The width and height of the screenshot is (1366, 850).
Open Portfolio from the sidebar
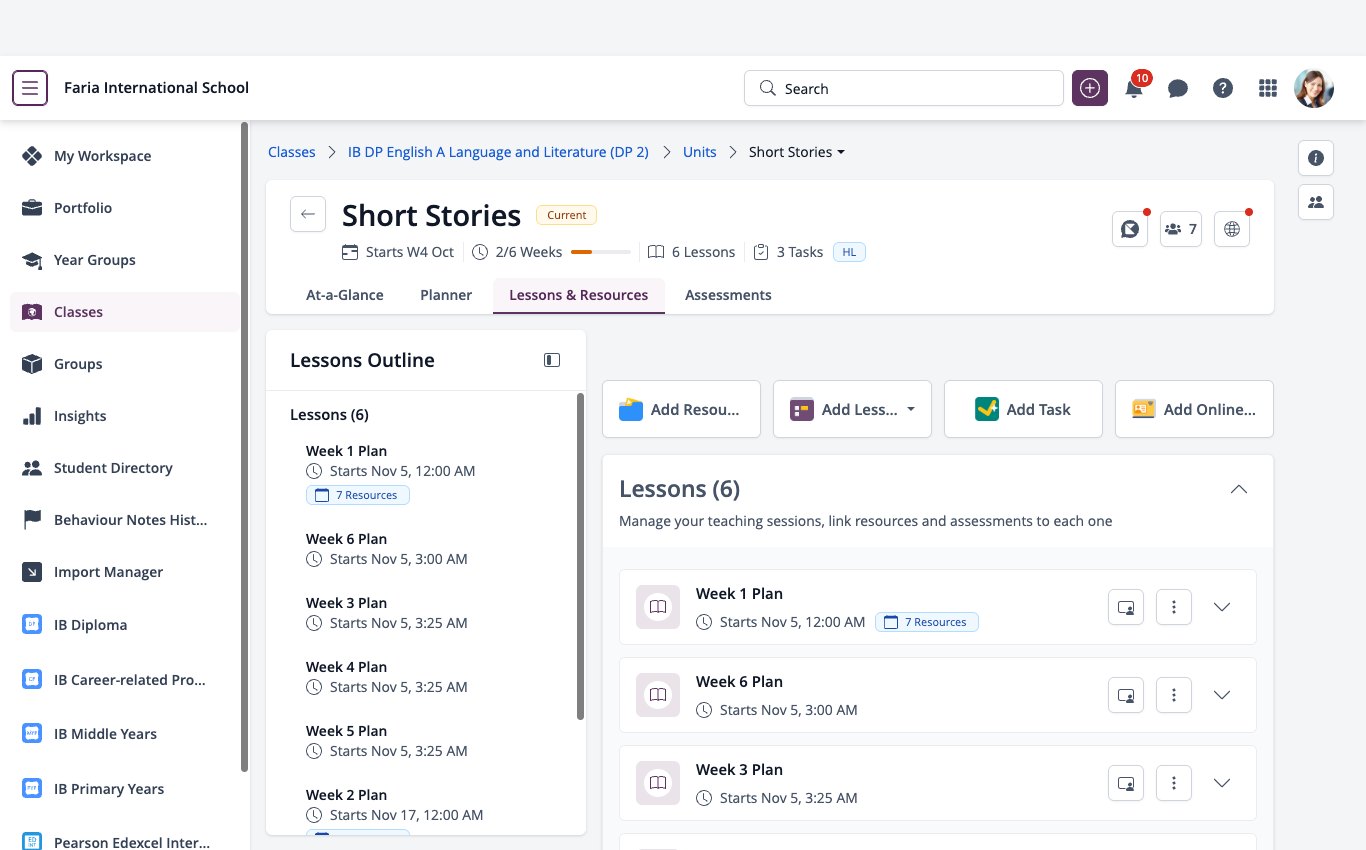point(124,208)
